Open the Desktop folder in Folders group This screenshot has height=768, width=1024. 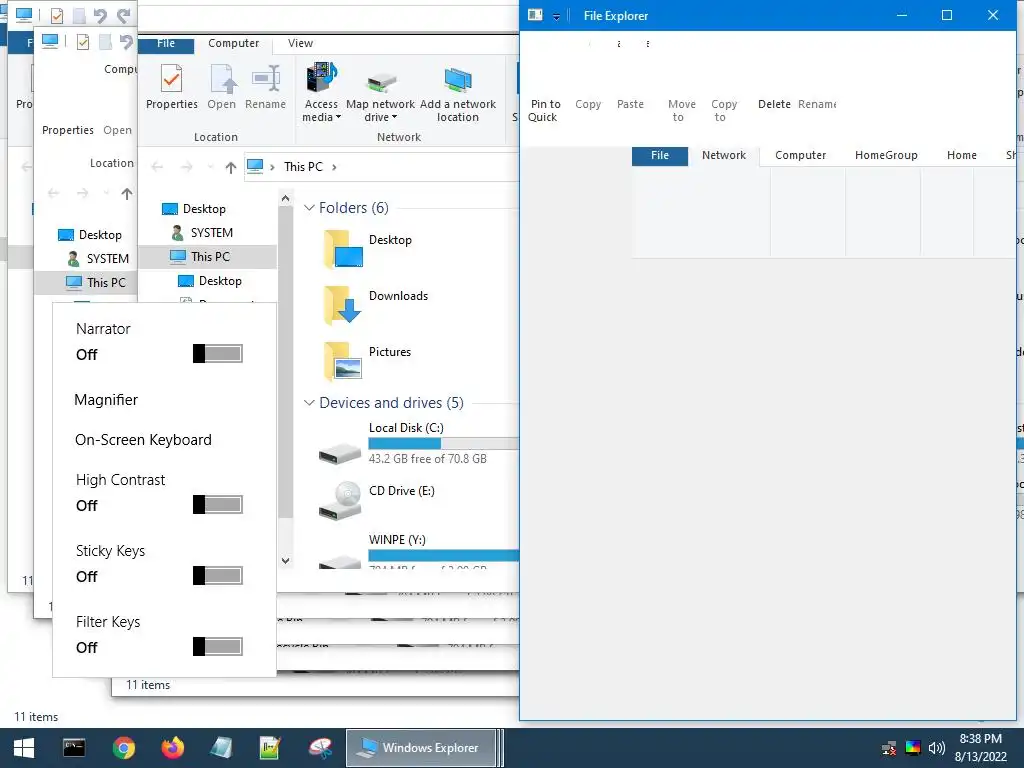(x=344, y=249)
